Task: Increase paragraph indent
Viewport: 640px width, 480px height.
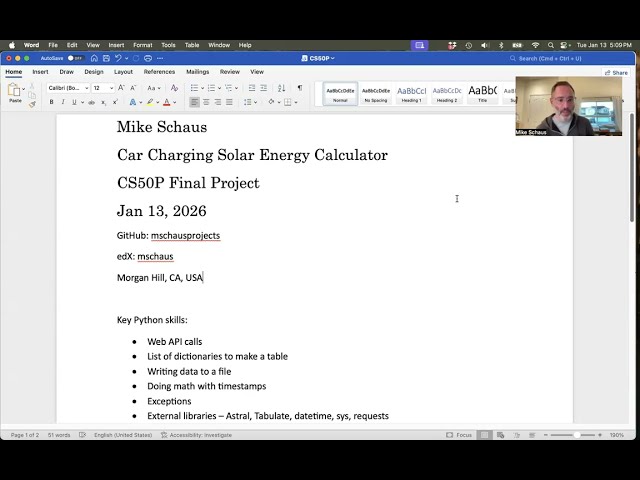Action: pyautogui.click(x=264, y=88)
